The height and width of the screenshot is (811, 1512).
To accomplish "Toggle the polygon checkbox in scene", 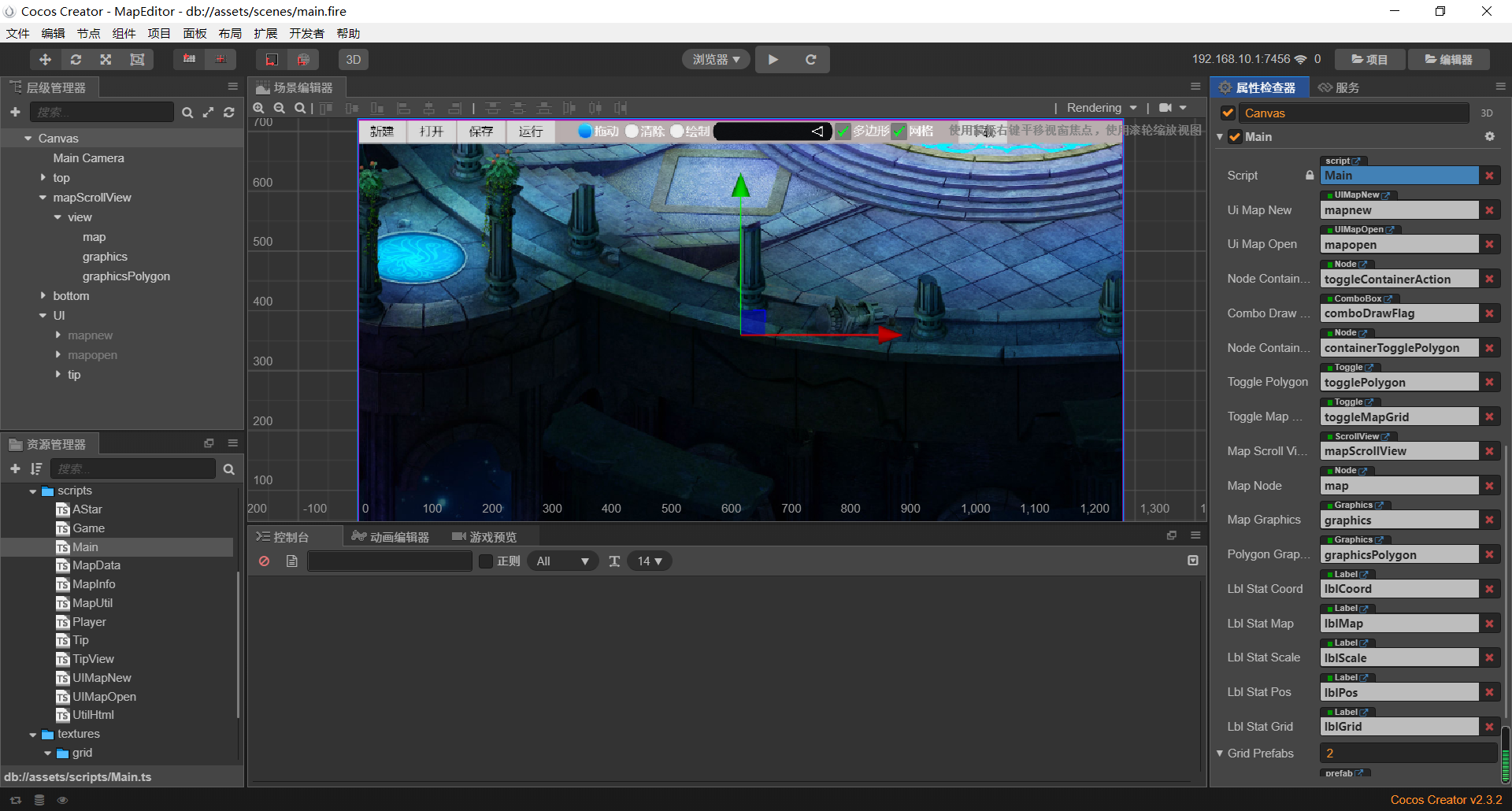I will 843,131.
